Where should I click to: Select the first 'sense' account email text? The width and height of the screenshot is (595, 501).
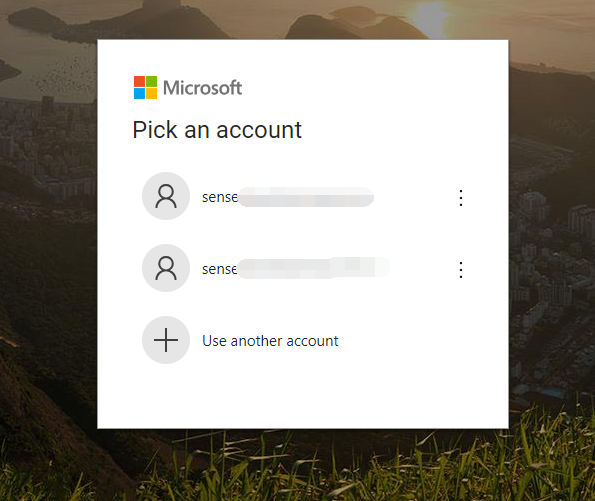(x=288, y=197)
